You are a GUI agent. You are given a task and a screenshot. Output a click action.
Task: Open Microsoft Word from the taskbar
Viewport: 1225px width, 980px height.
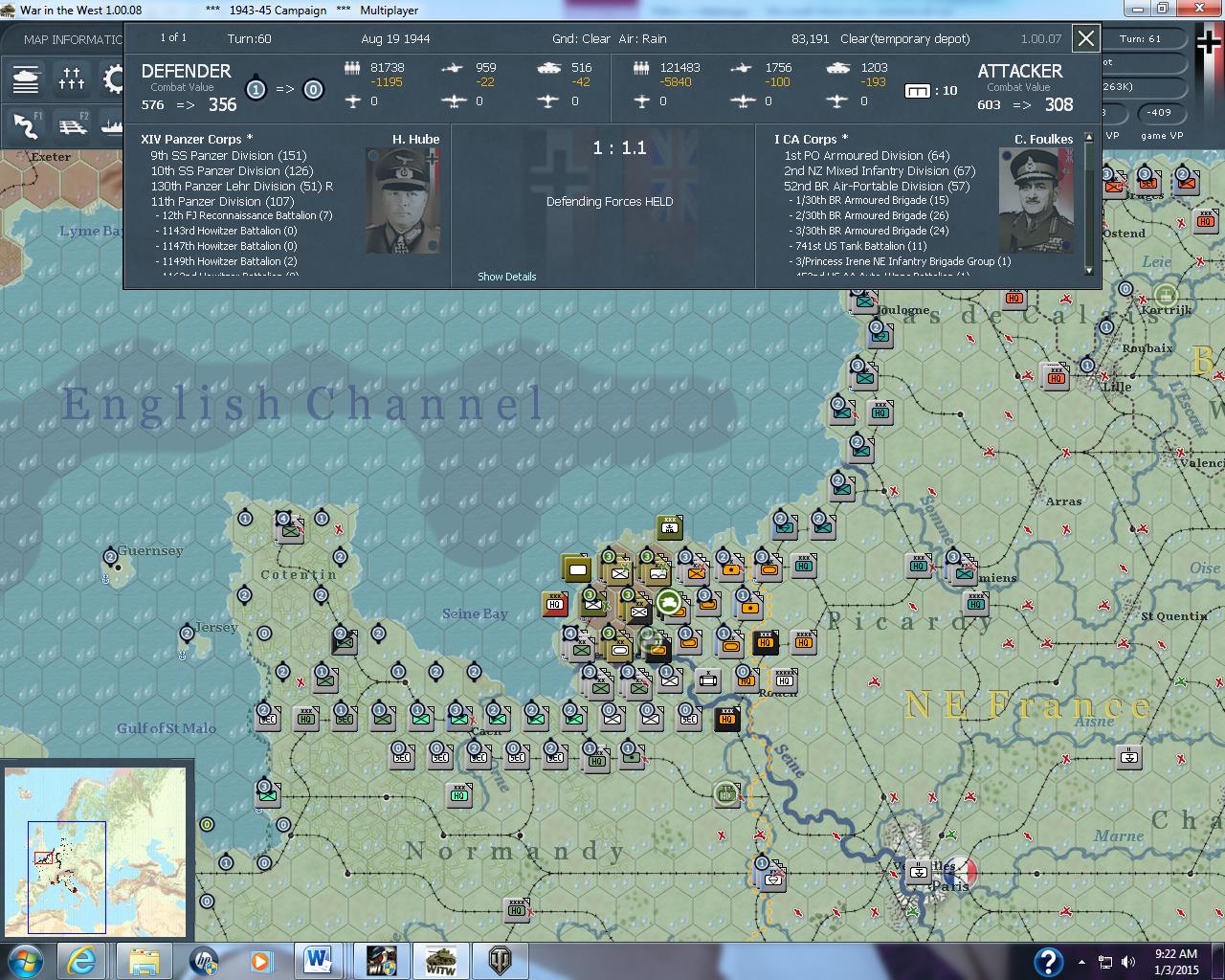click(x=318, y=961)
